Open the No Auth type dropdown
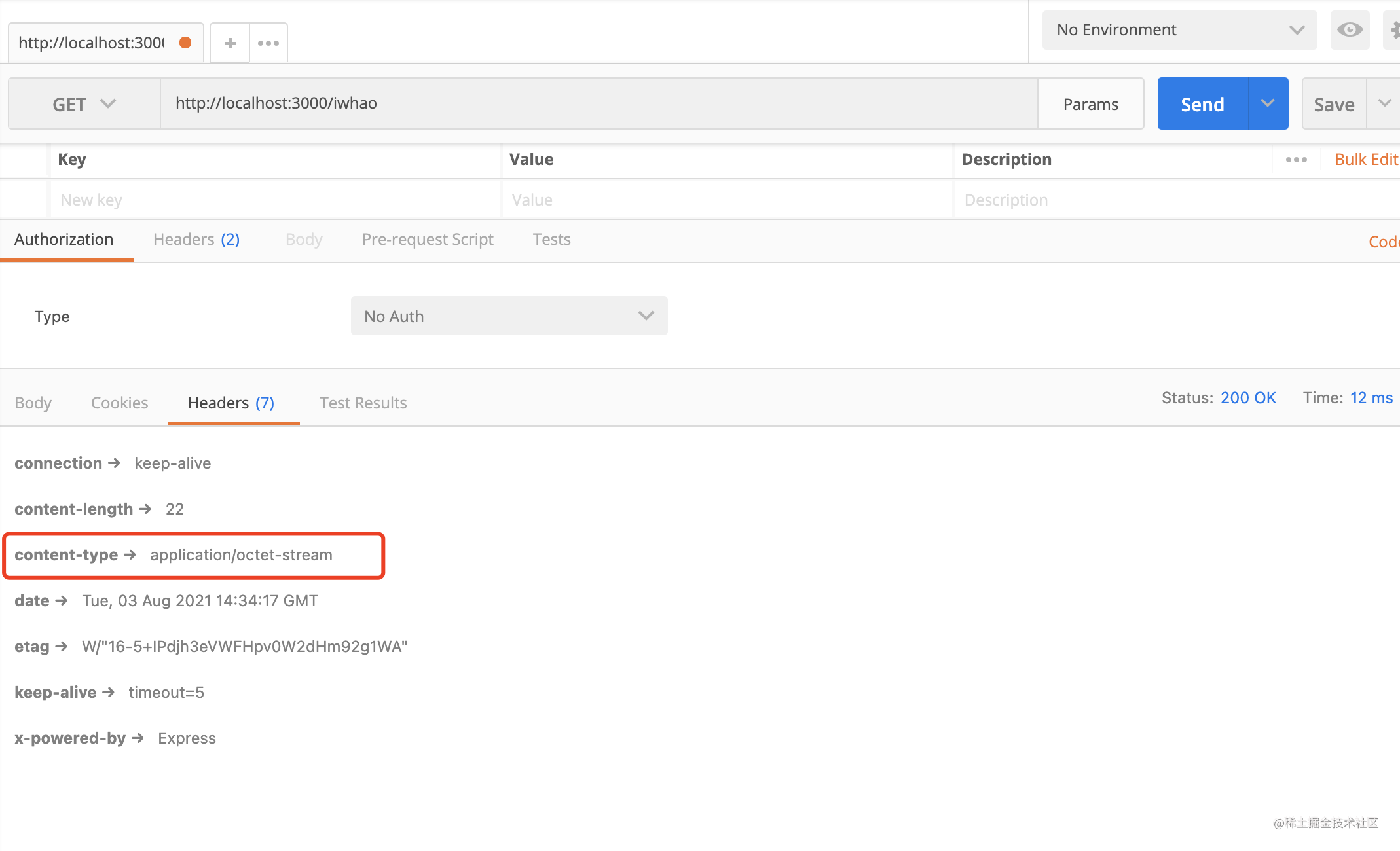1400x851 pixels. pyautogui.click(x=509, y=316)
